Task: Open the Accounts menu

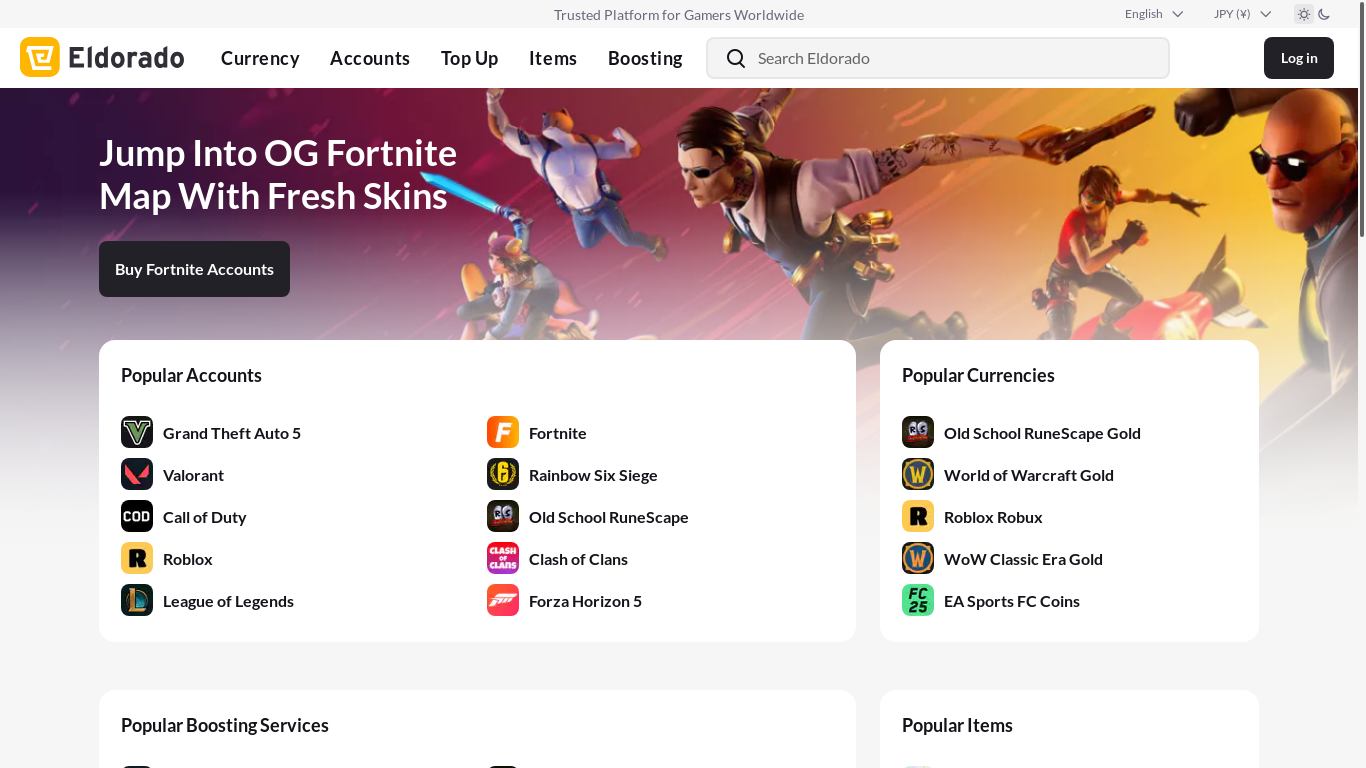Action: click(370, 58)
